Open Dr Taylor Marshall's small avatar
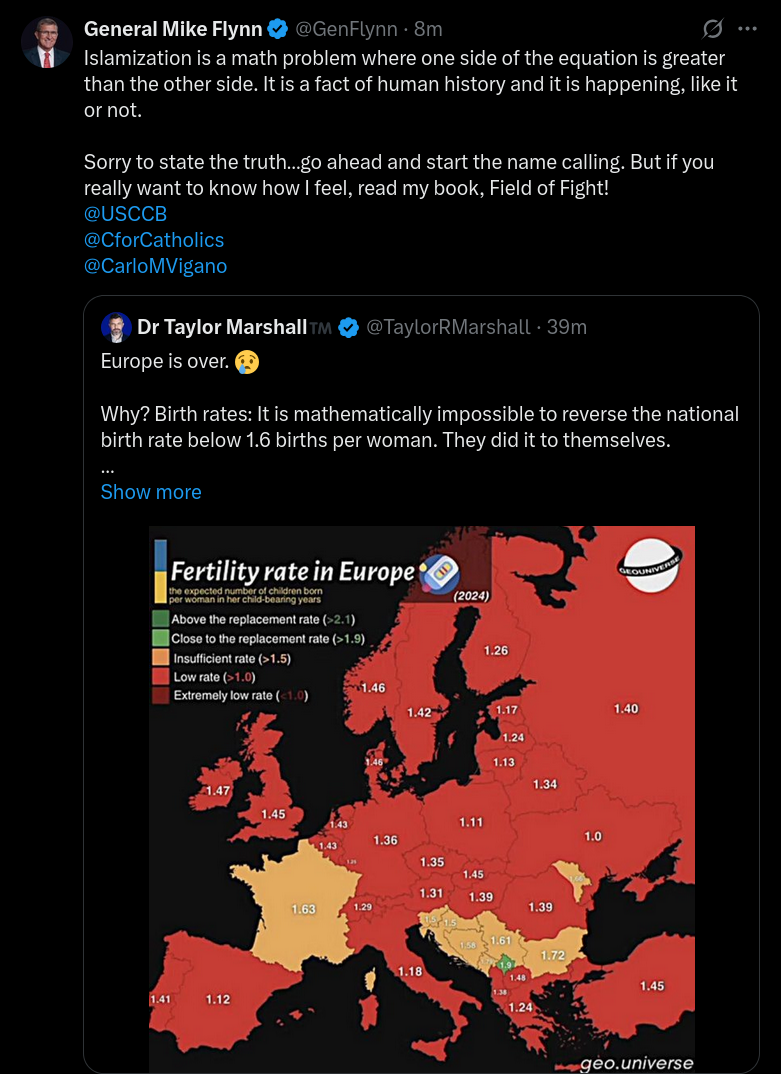781x1074 pixels. click(116, 327)
